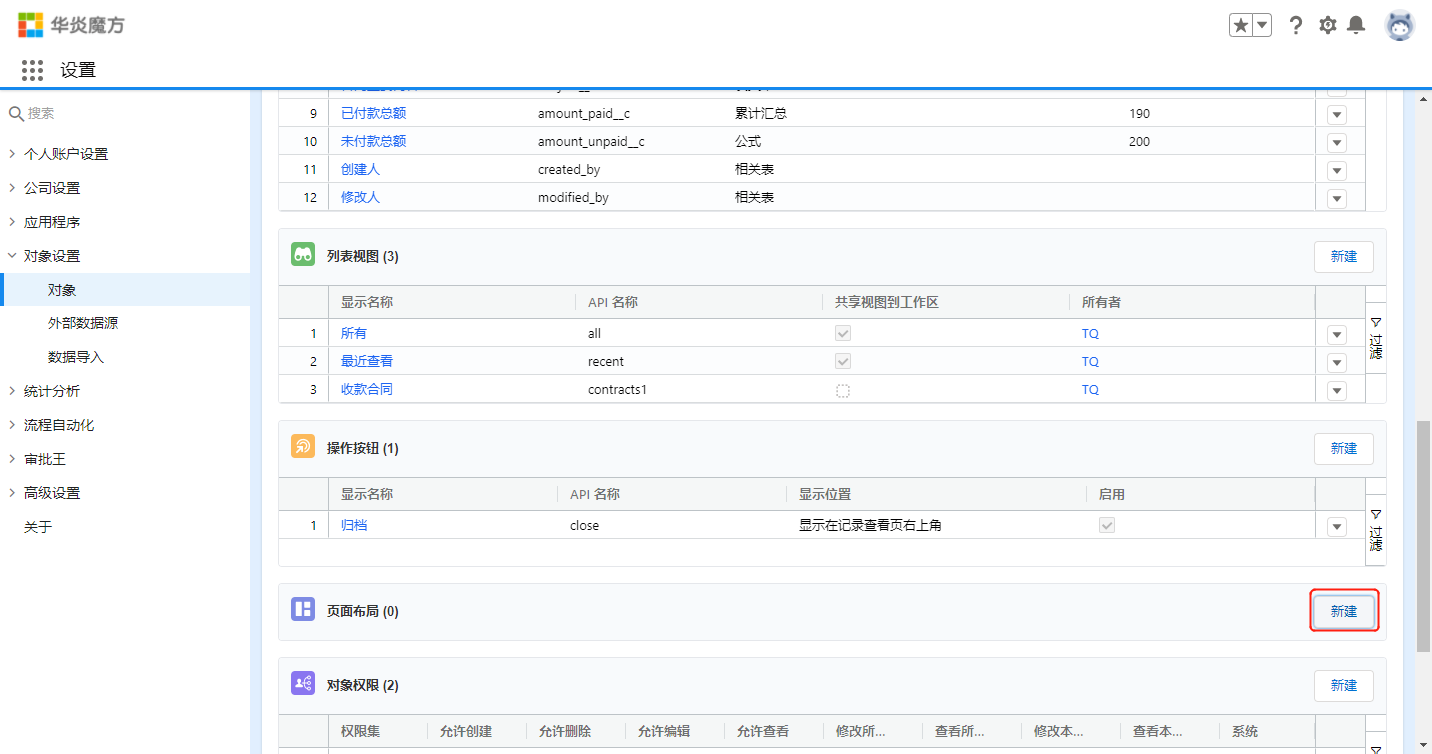Click 新建 in the 对象权限 section
The image size is (1432, 754).
tap(1343, 685)
